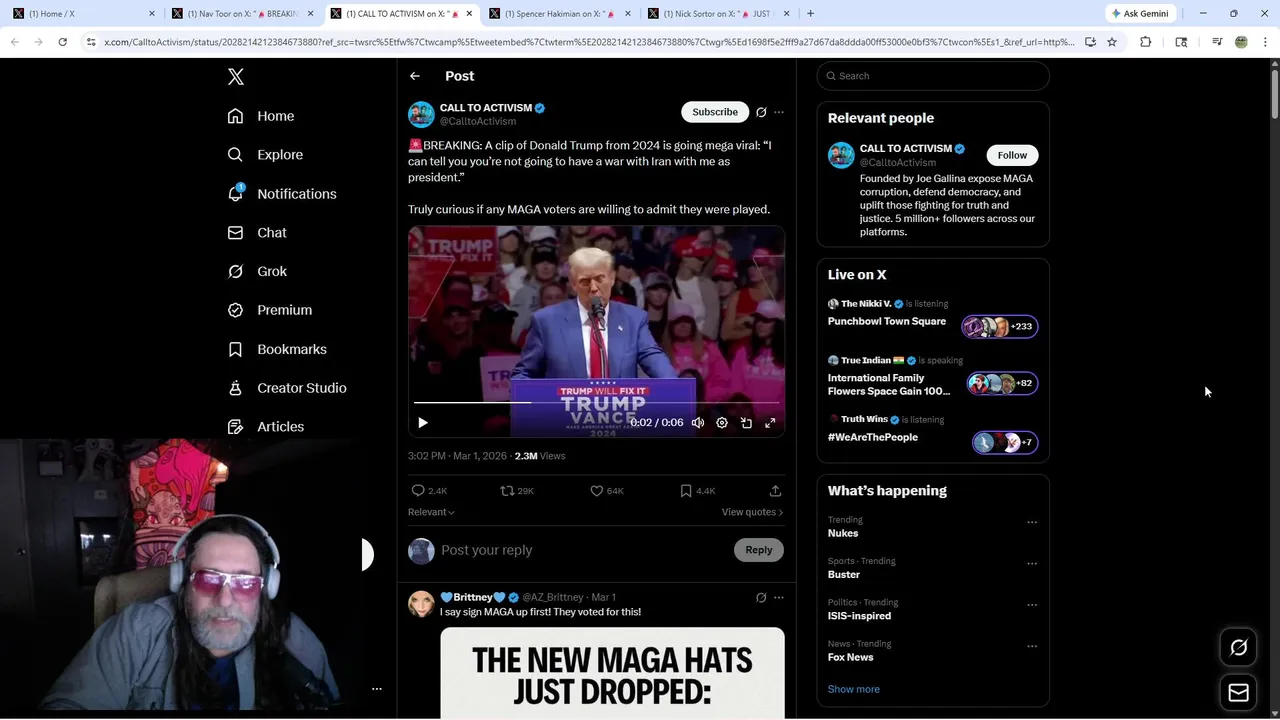Screen dimensions: 1280x720
Task: Open Grok in the sidebar
Action: pos(257,271)
